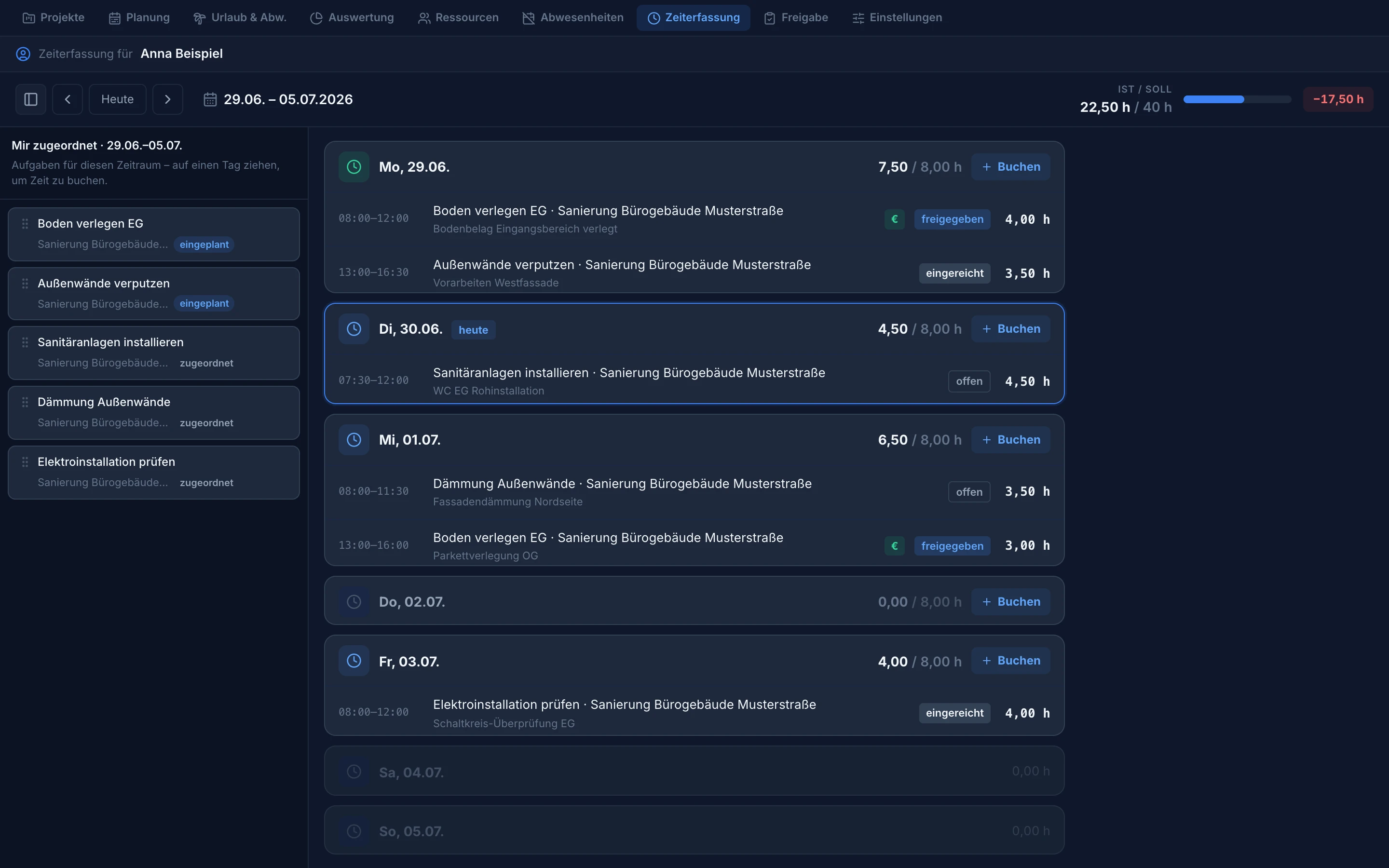Click the IST/SOLL weekly progress bar
This screenshot has width=1389, height=868.
[1237, 99]
